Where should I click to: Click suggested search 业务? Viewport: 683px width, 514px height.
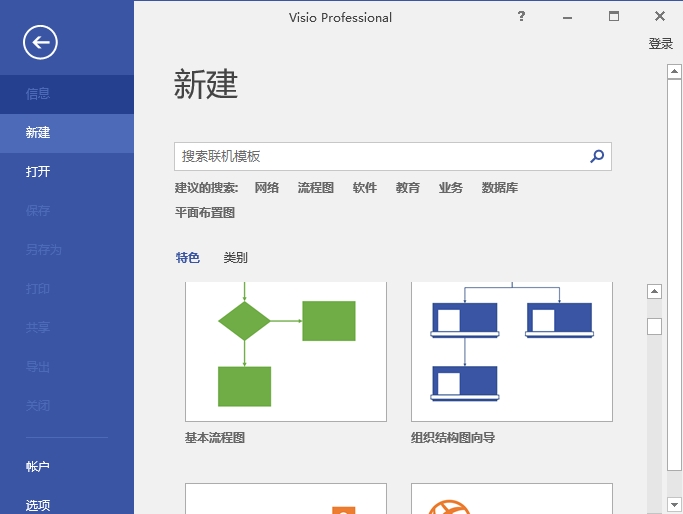(450, 188)
